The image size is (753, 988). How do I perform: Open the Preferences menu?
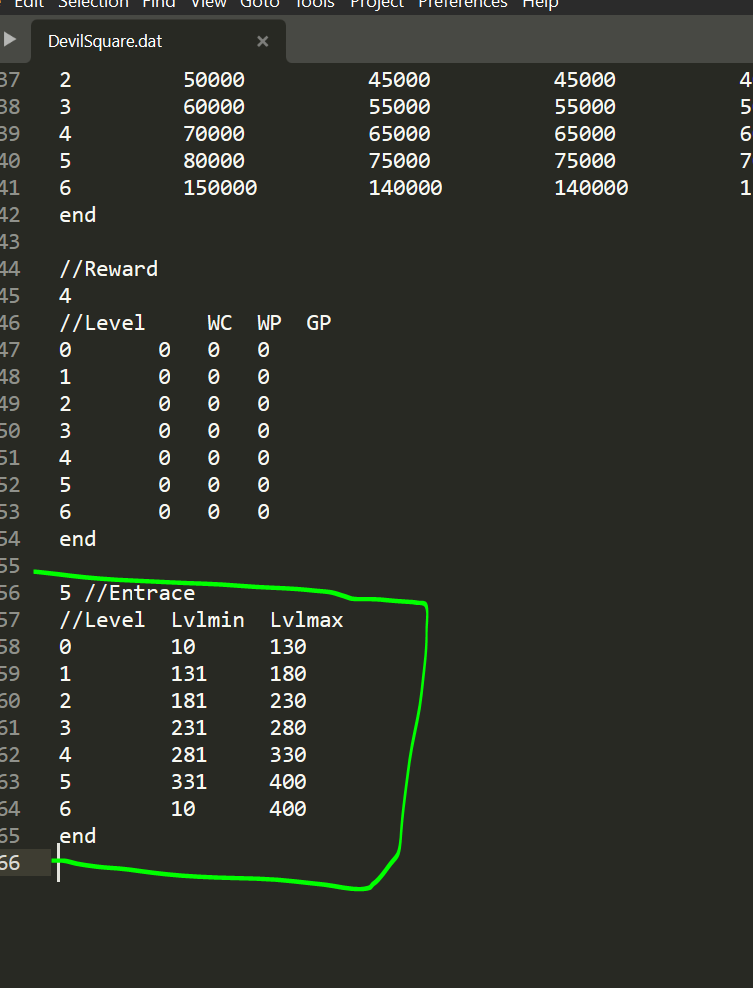click(462, 4)
